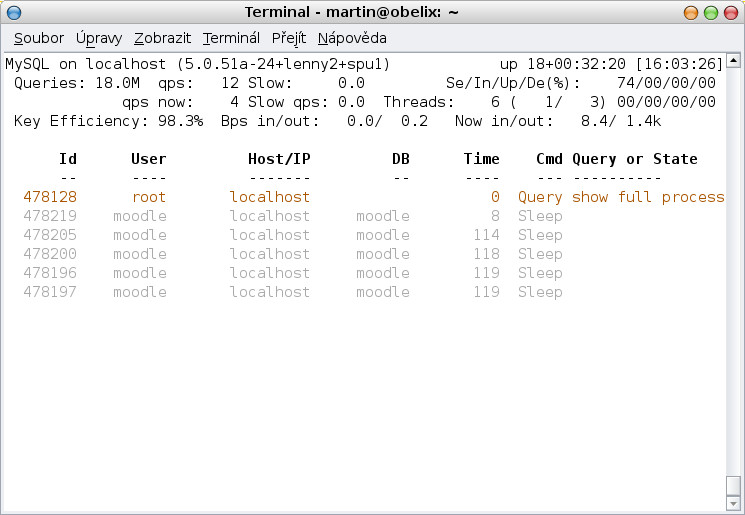Open the Přejít menu

tap(289, 38)
